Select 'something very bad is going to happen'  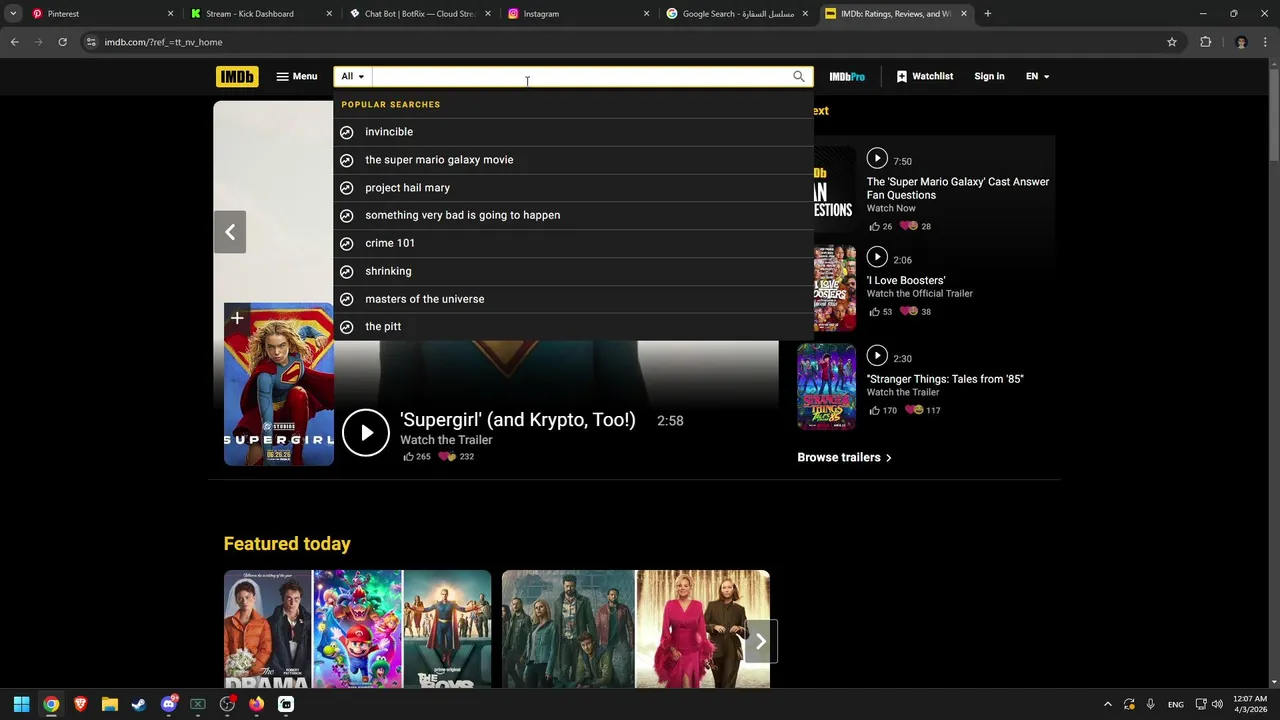point(573,215)
